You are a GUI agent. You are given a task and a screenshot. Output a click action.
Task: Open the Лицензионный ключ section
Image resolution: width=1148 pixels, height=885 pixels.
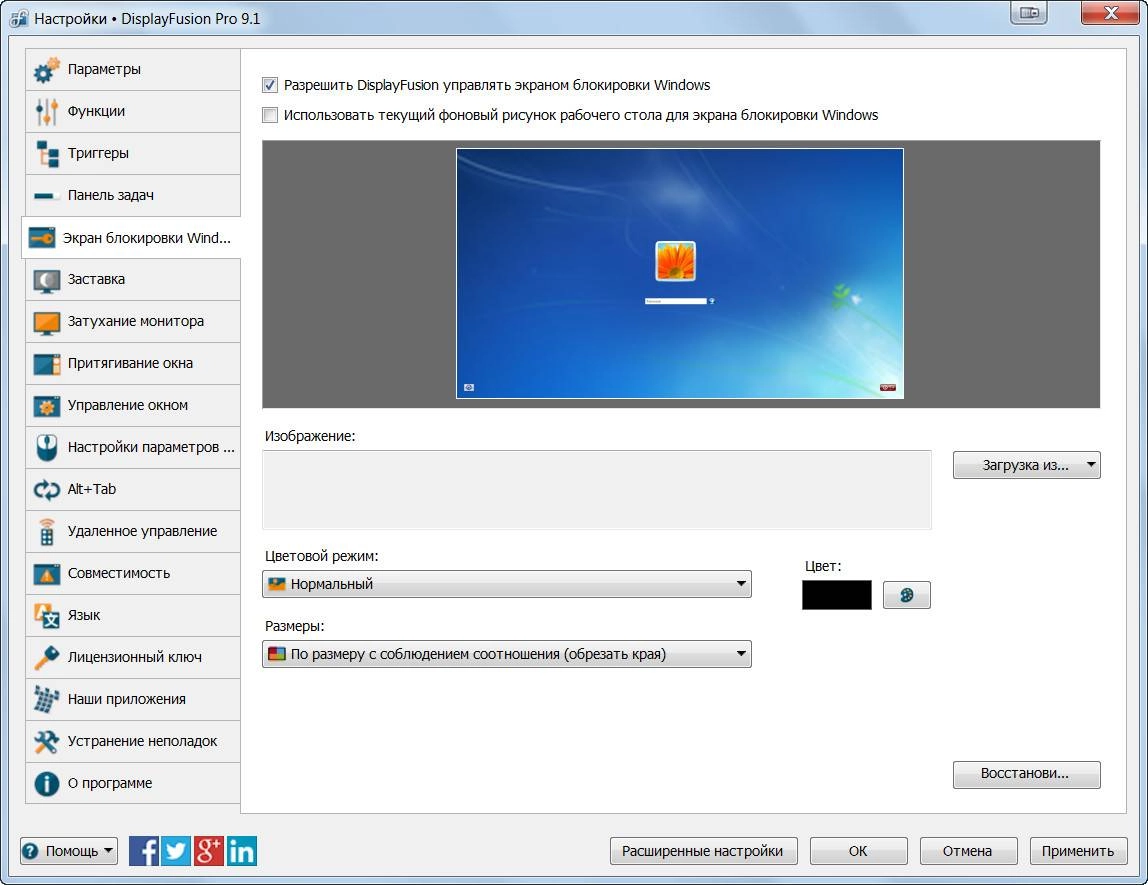[x=133, y=657]
